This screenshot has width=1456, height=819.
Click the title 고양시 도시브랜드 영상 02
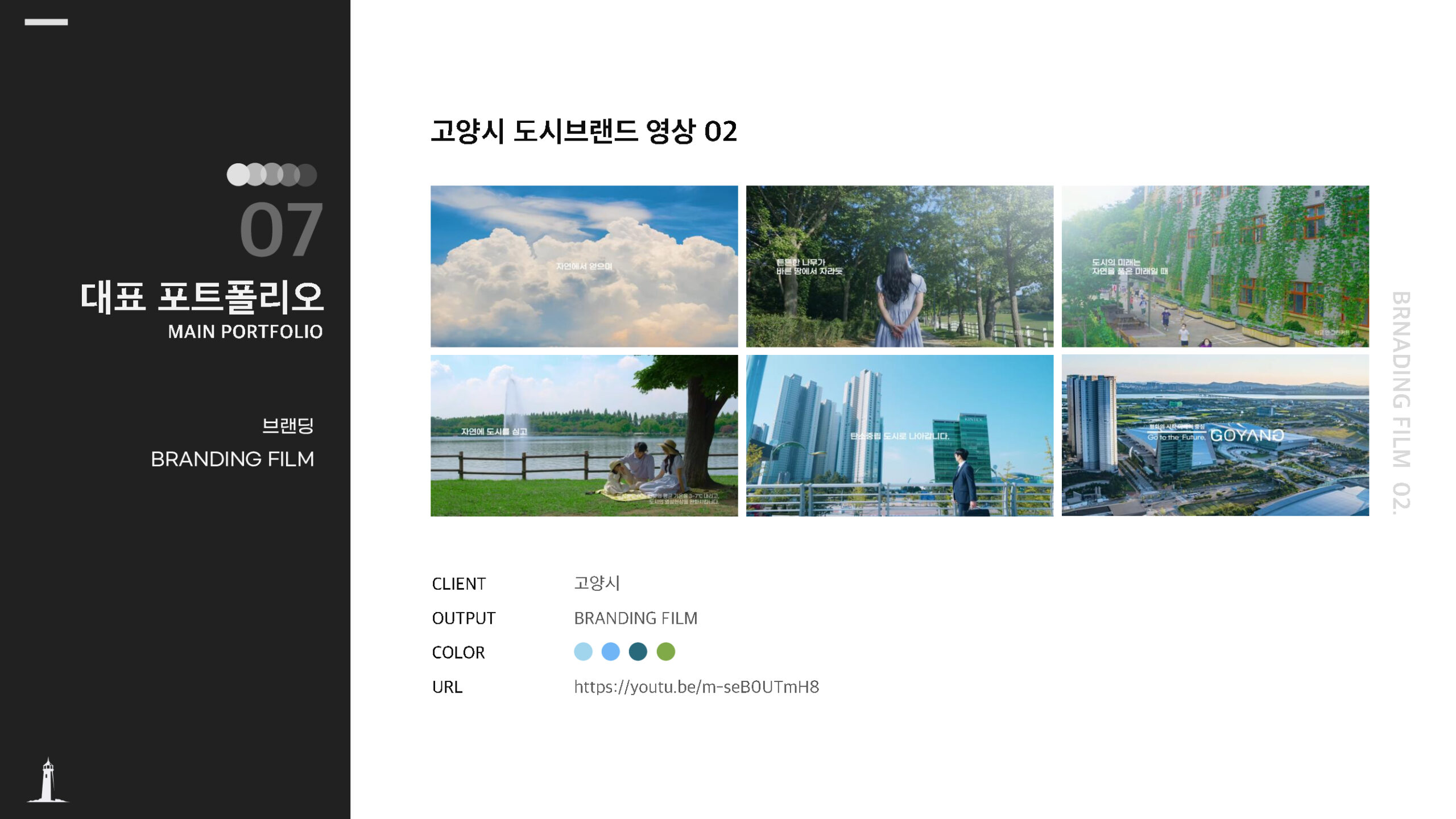pyautogui.click(x=584, y=131)
